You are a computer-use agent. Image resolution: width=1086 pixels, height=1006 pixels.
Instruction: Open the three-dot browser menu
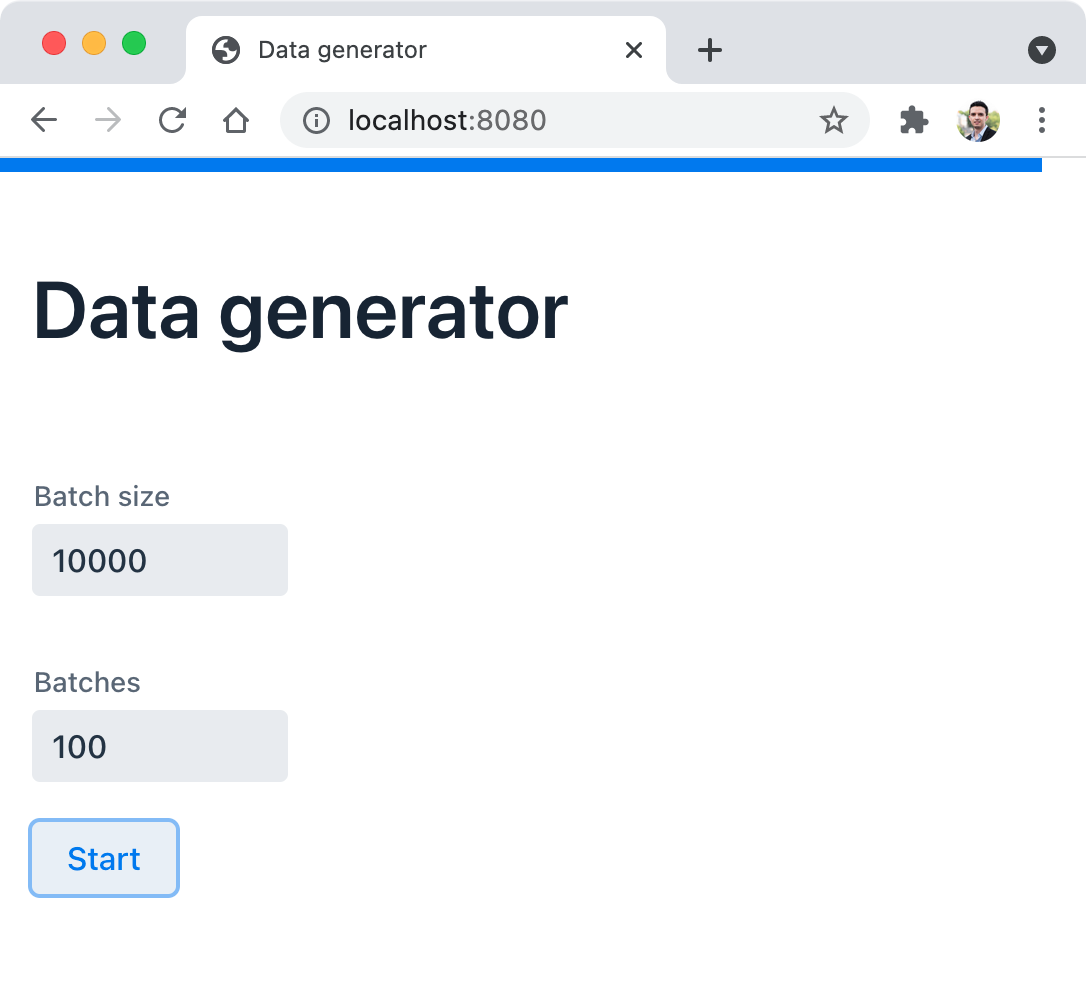[x=1042, y=120]
